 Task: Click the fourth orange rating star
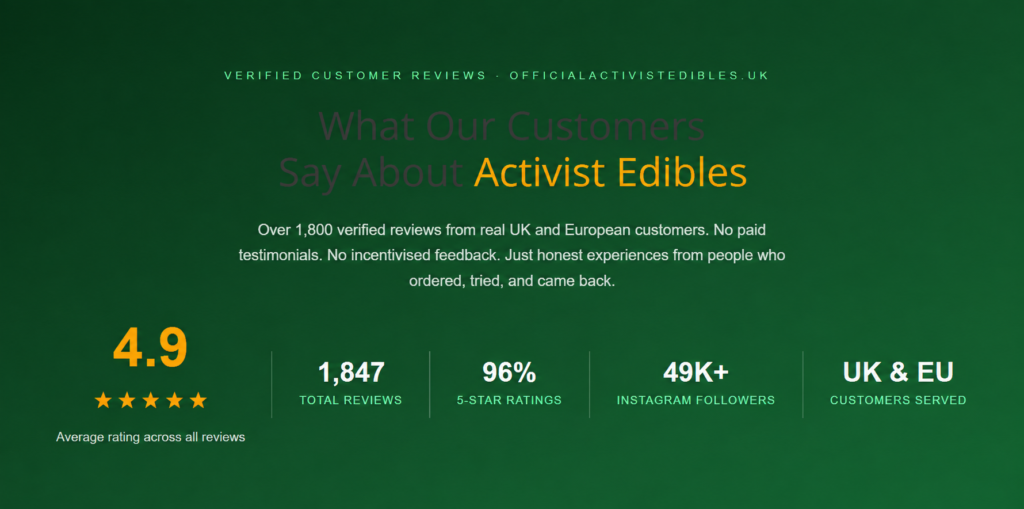(174, 401)
